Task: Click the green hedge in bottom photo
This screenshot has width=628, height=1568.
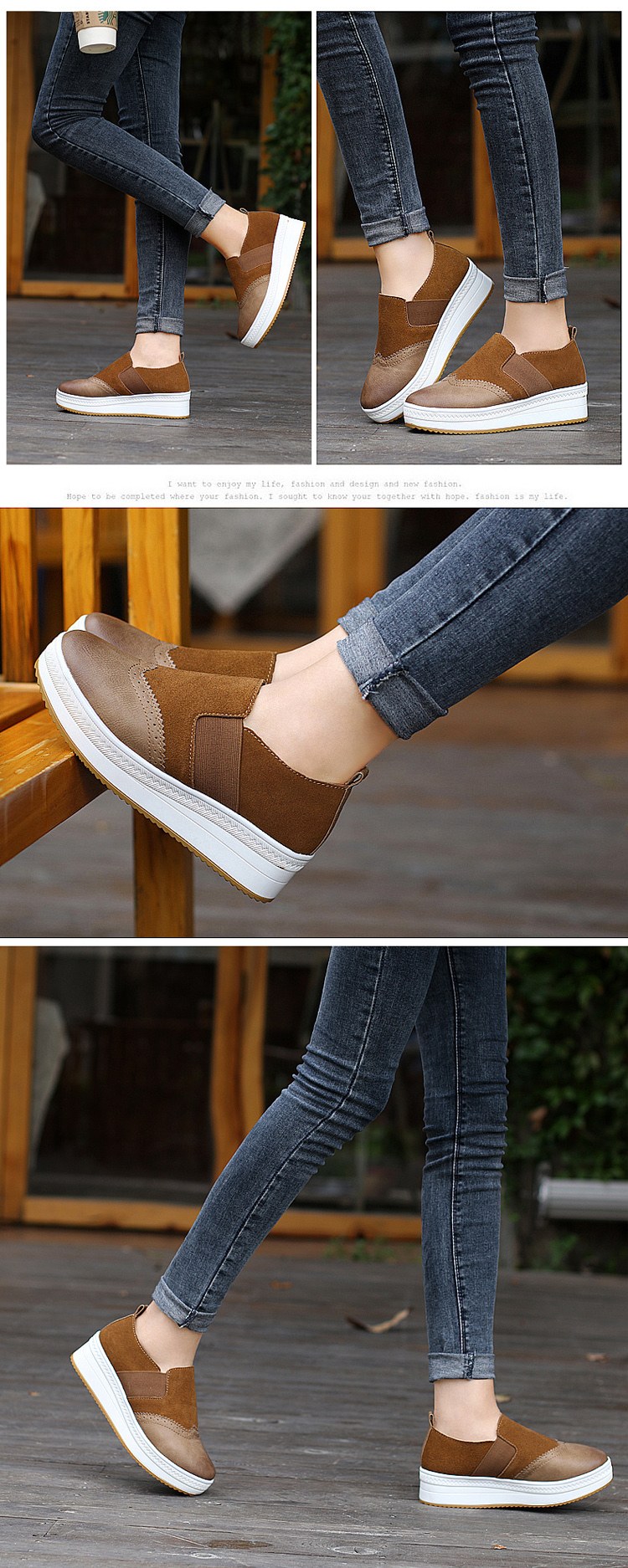Action: click(x=569, y=1071)
